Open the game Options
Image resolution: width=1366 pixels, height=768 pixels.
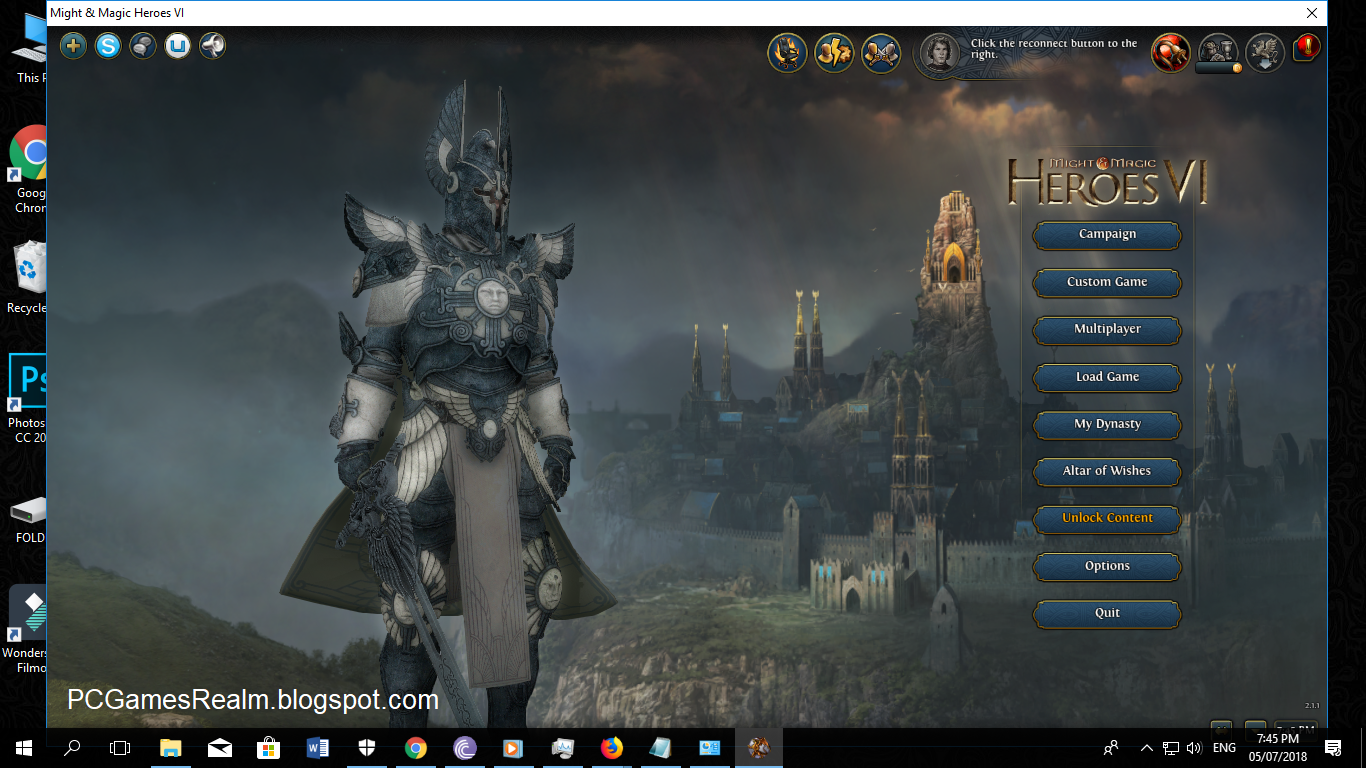(x=1107, y=566)
